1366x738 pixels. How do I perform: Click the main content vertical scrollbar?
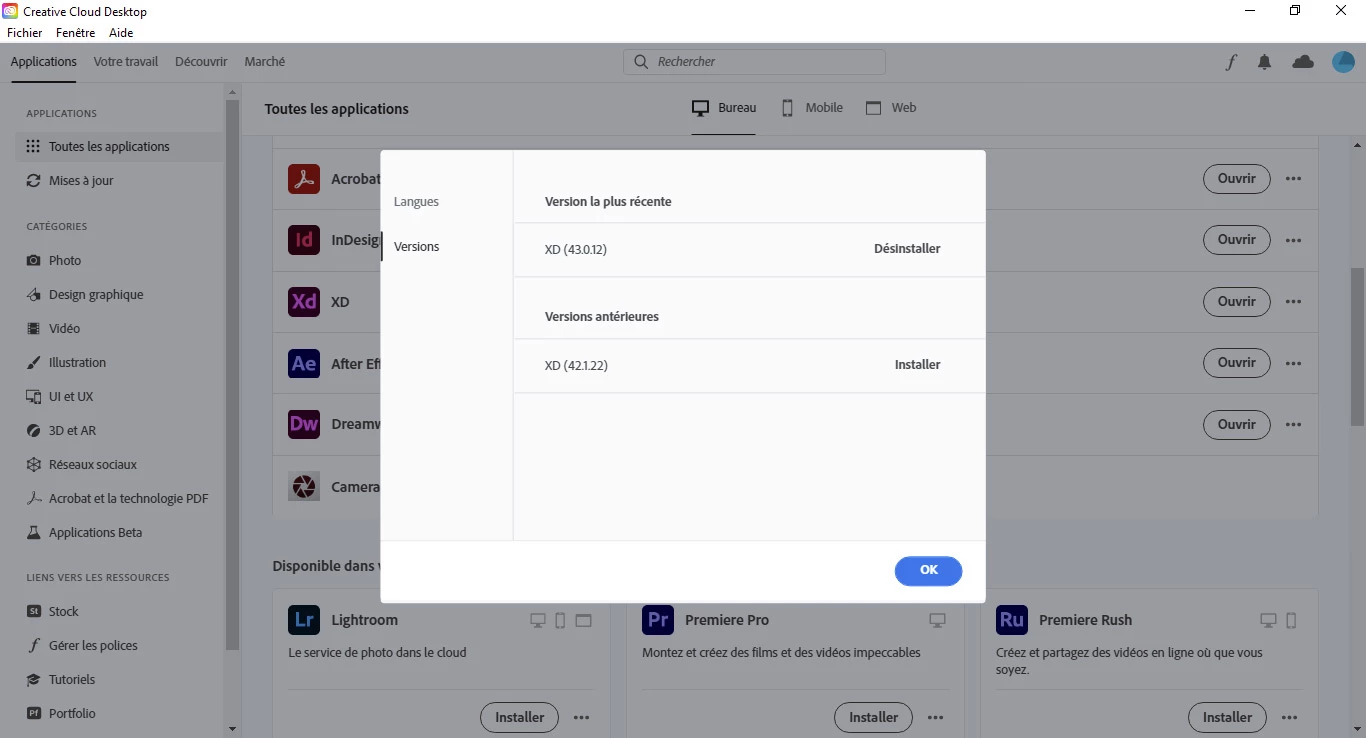1357,345
